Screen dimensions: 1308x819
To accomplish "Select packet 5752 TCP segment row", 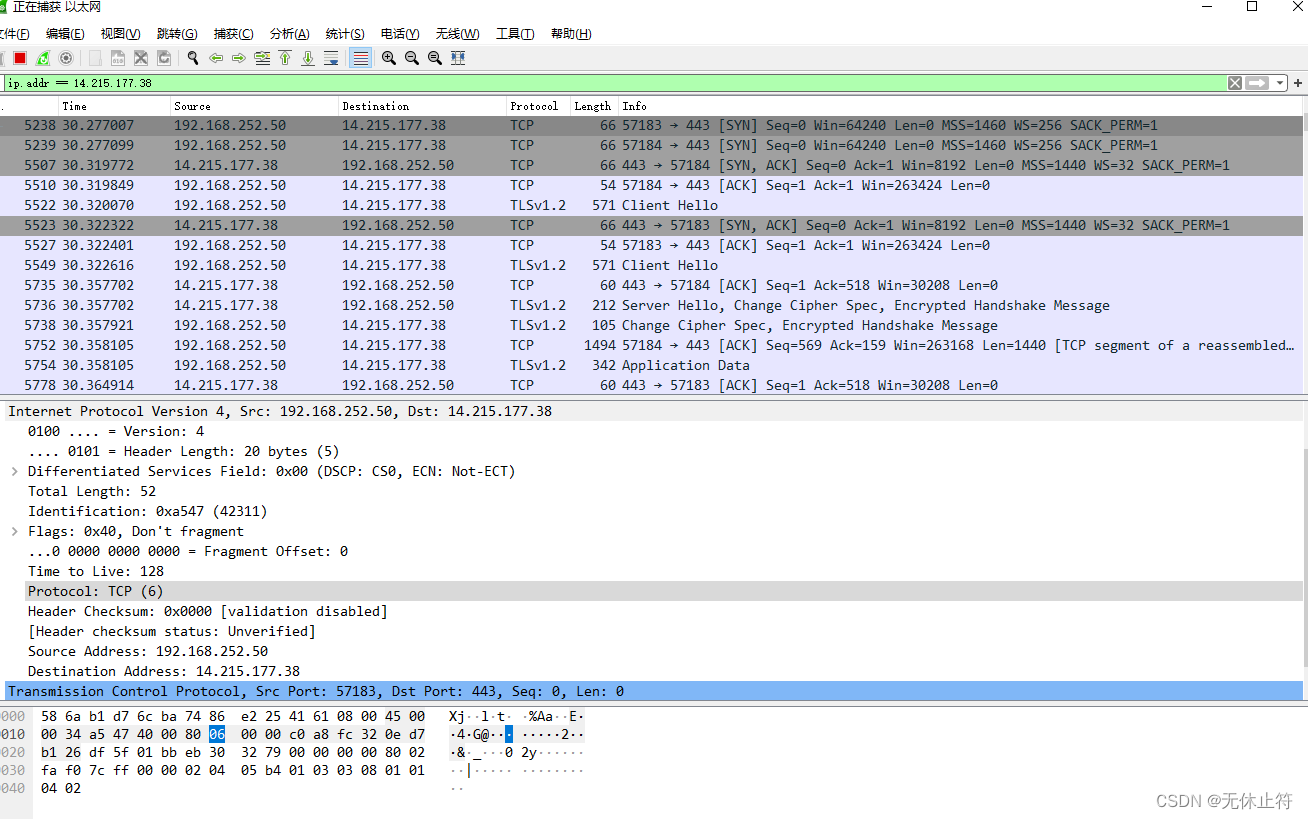I will point(652,345).
